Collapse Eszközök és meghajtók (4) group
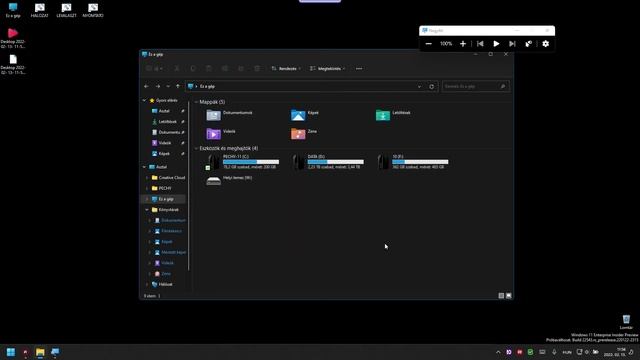The height and width of the screenshot is (360, 640). pyautogui.click(x=196, y=149)
